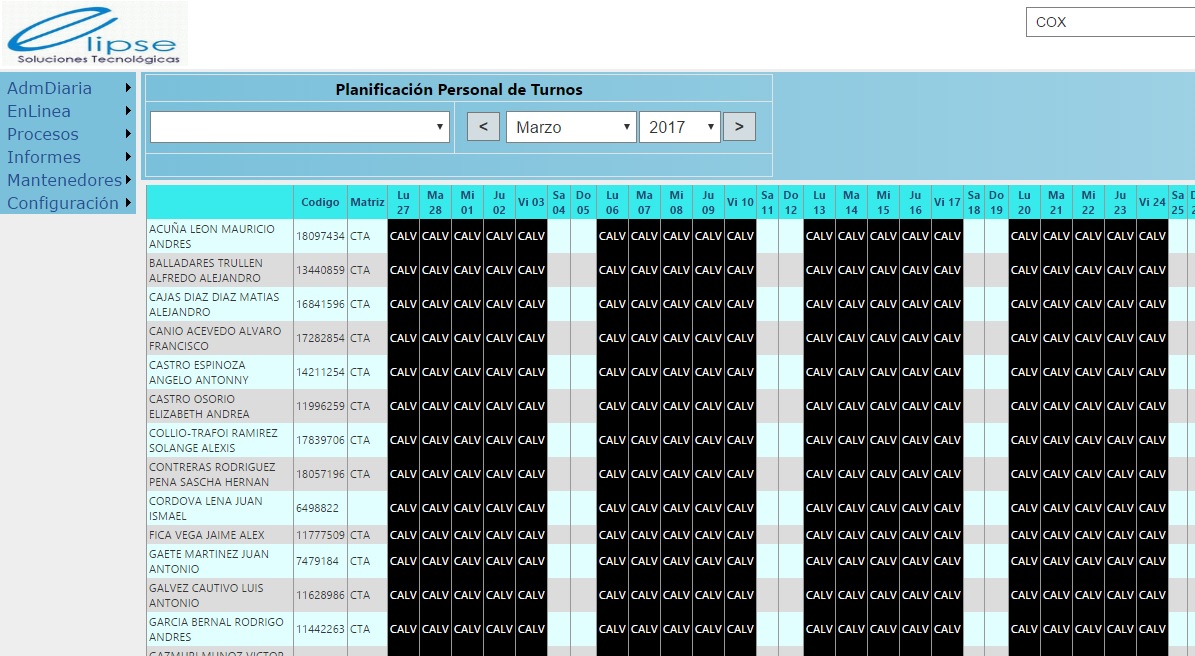Image resolution: width=1195 pixels, height=656 pixels.
Task: Expand the Procesos submenu arrow
Action: click(x=128, y=133)
